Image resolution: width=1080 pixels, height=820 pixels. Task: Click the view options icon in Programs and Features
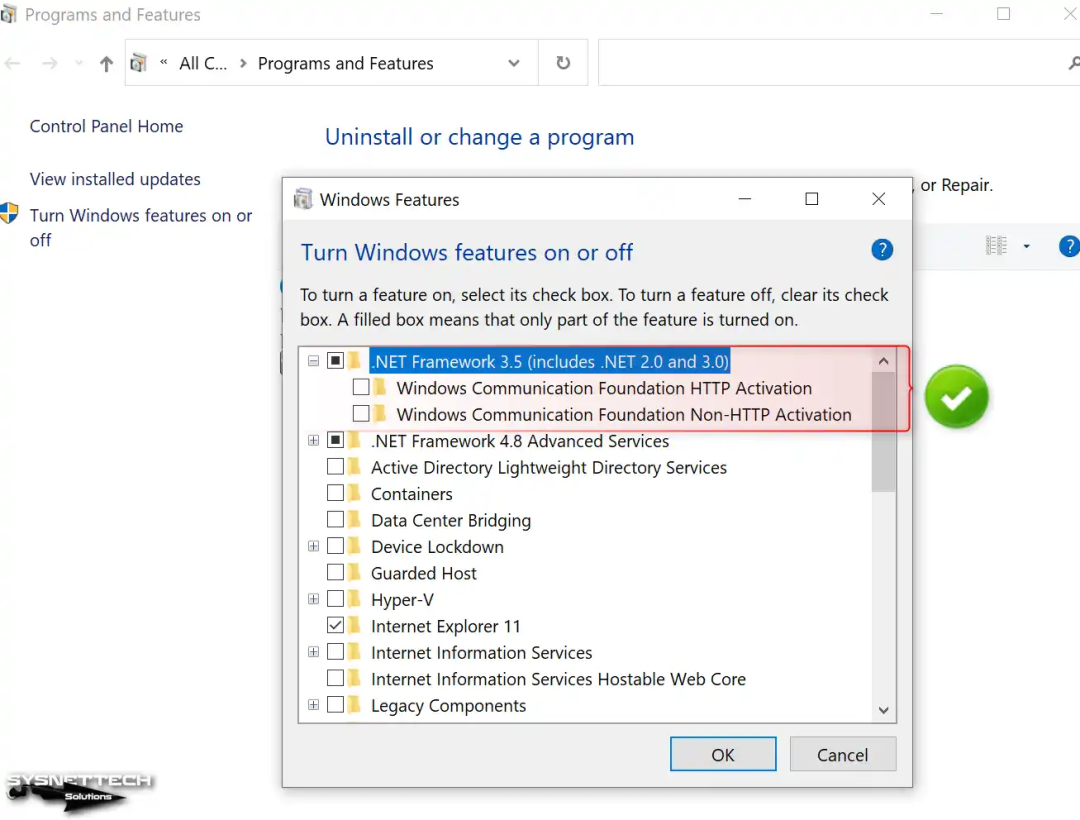click(x=996, y=245)
